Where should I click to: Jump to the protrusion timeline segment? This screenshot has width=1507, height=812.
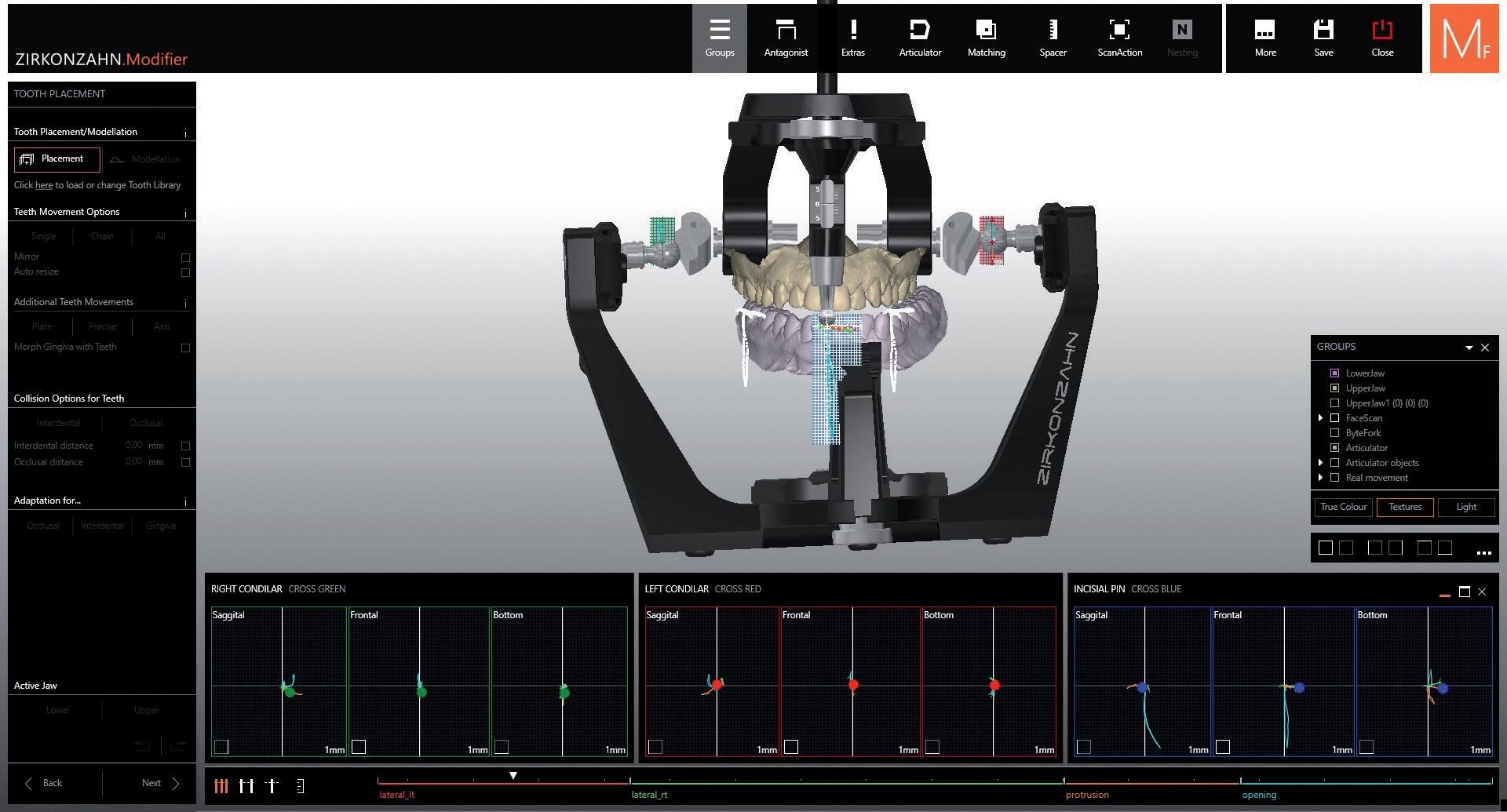1087,795
